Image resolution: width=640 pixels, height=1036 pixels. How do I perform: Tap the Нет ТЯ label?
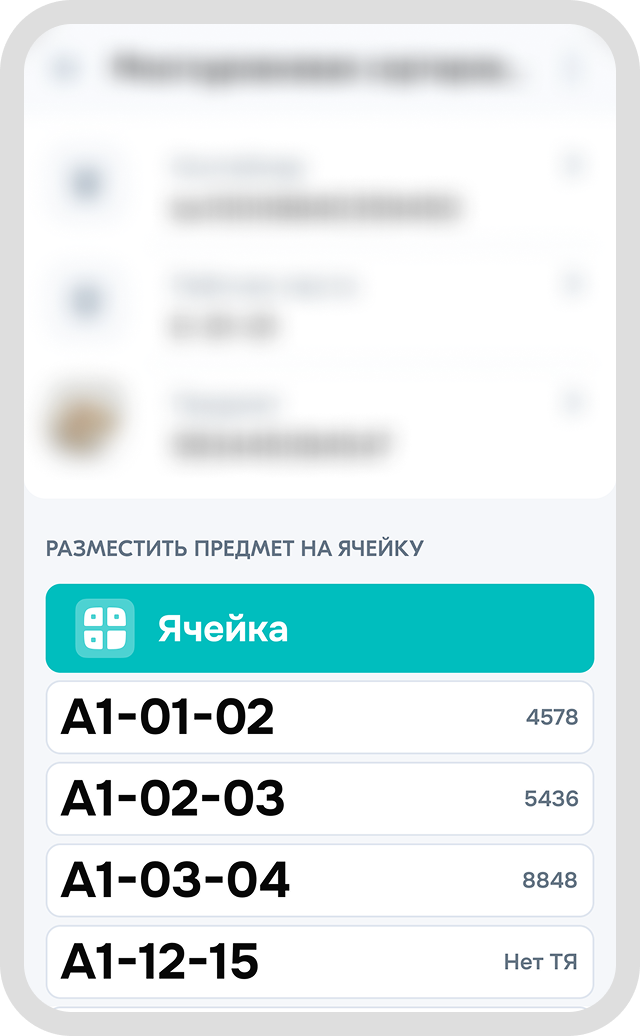(x=540, y=962)
